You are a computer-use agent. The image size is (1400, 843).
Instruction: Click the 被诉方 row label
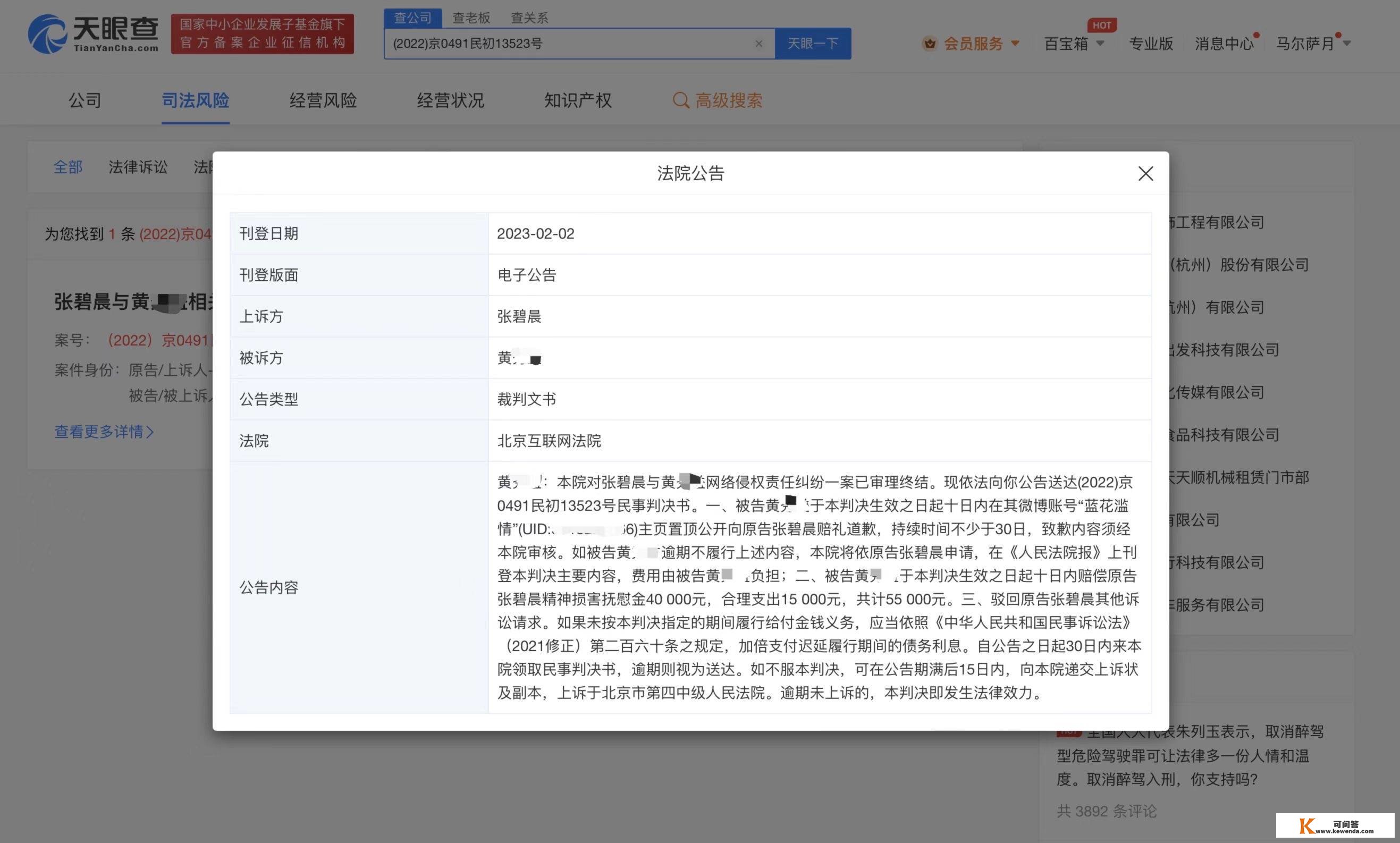[262, 358]
